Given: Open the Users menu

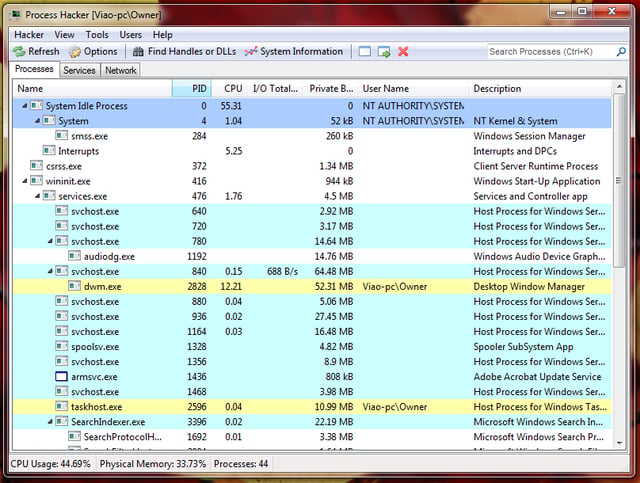Looking at the screenshot, I should click(x=131, y=35).
